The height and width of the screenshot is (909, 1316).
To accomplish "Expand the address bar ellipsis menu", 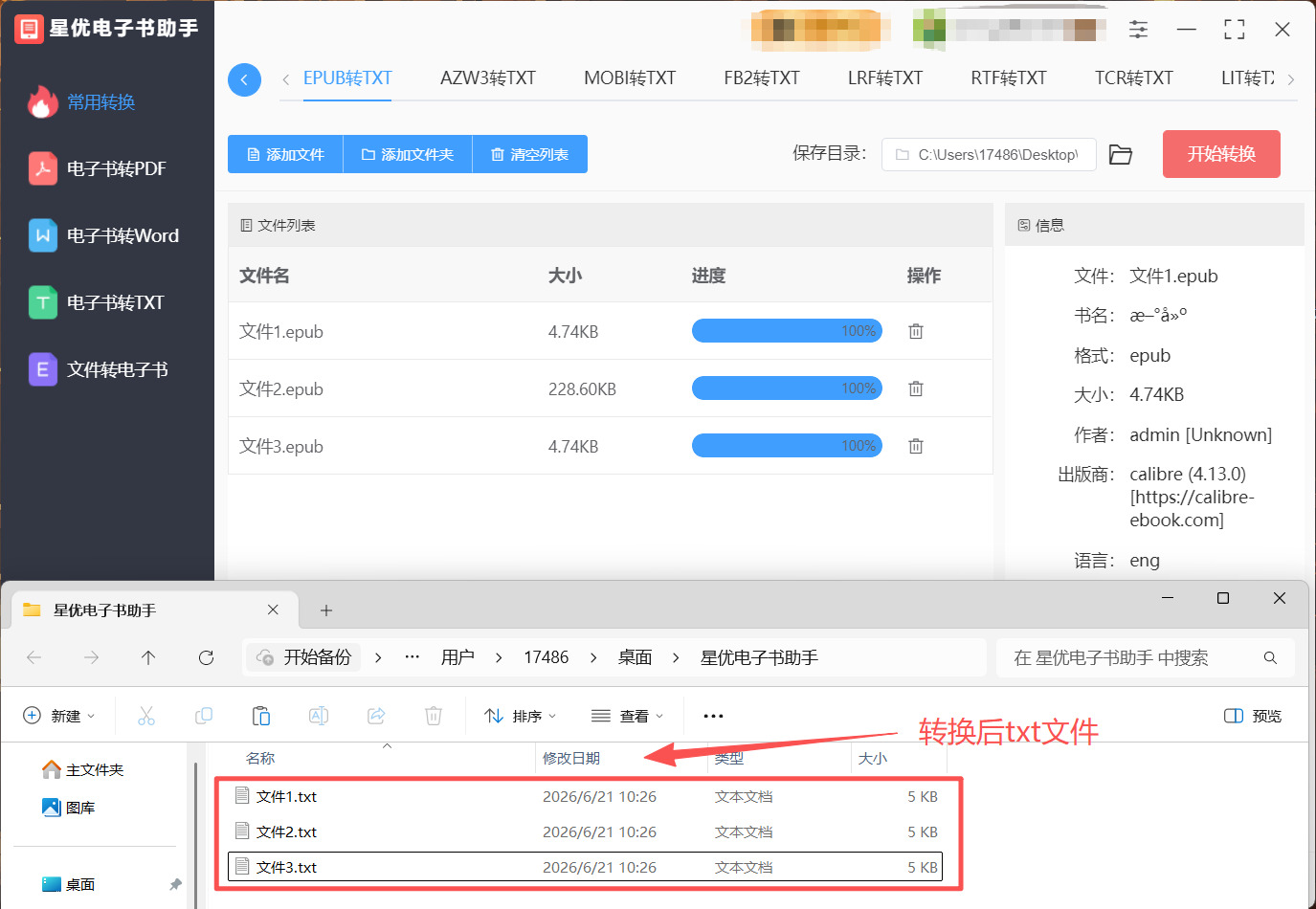I will [413, 657].
